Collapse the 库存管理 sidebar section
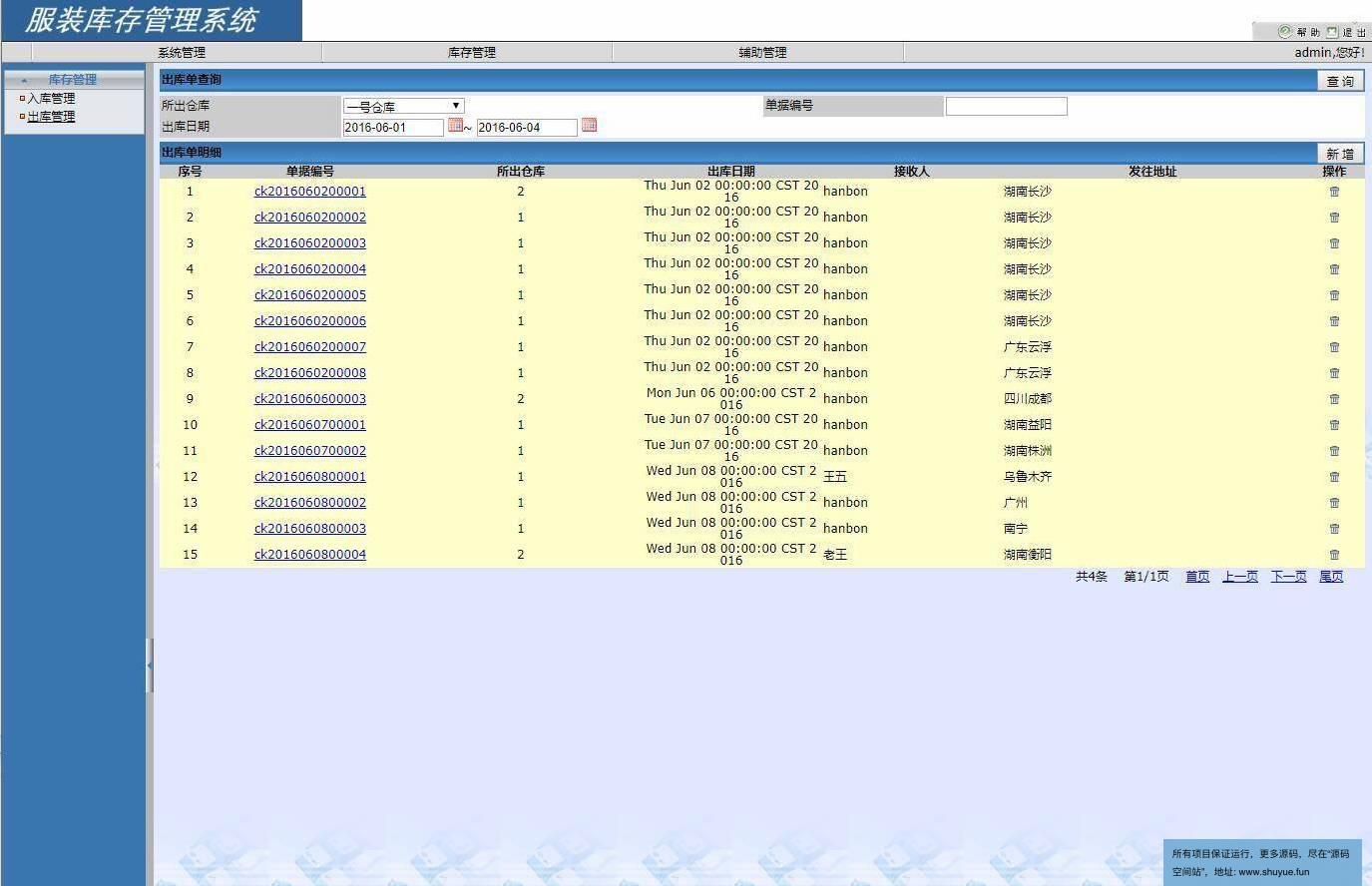 coord(73,79)
